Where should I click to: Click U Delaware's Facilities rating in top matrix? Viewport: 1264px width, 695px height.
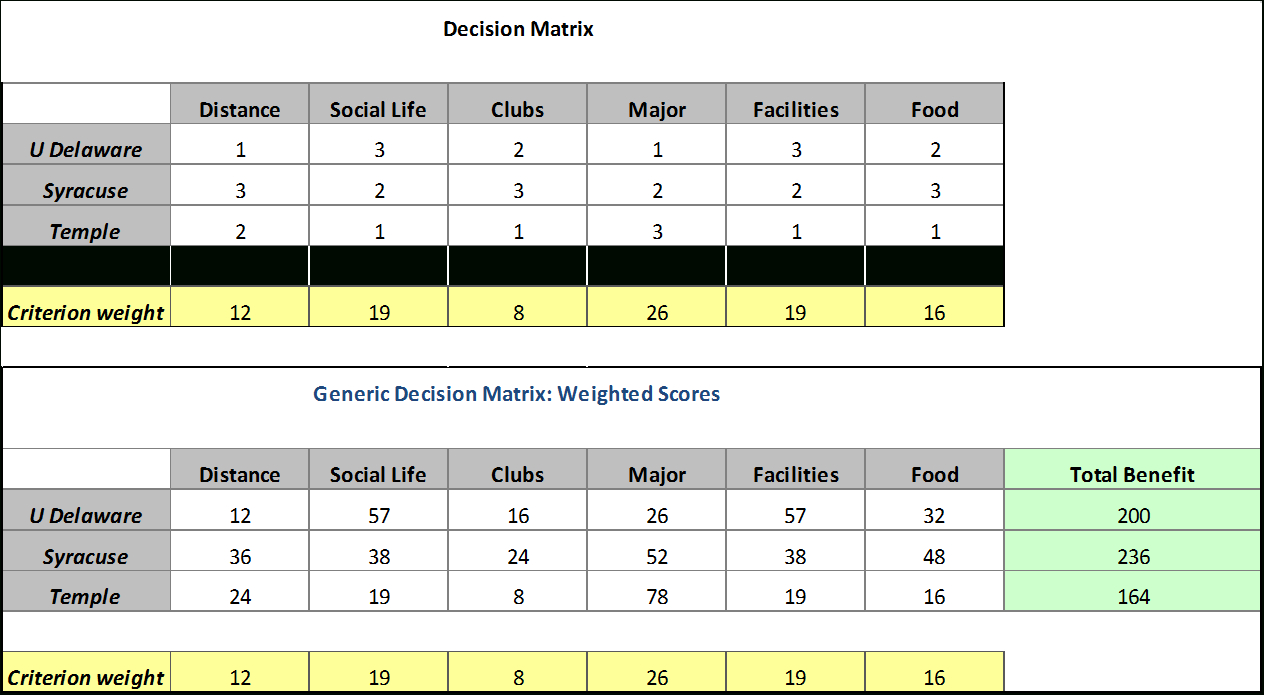(x=795, y=150)
